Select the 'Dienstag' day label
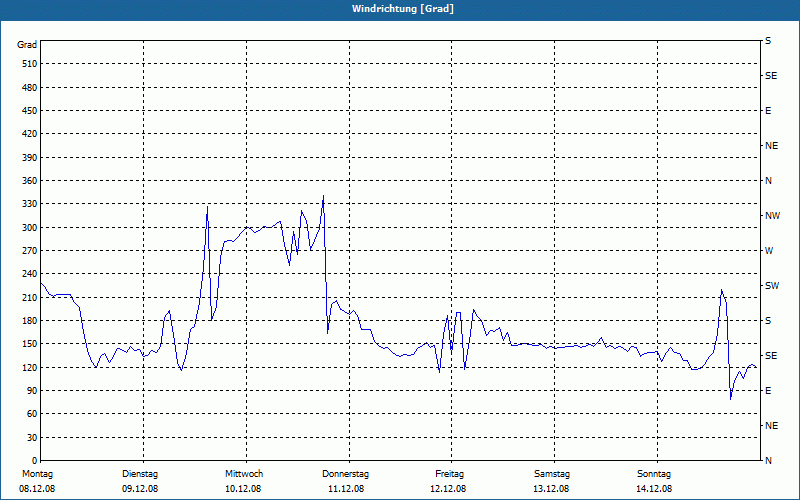This screenshot has height=500, width=800. tap(140, 474)
